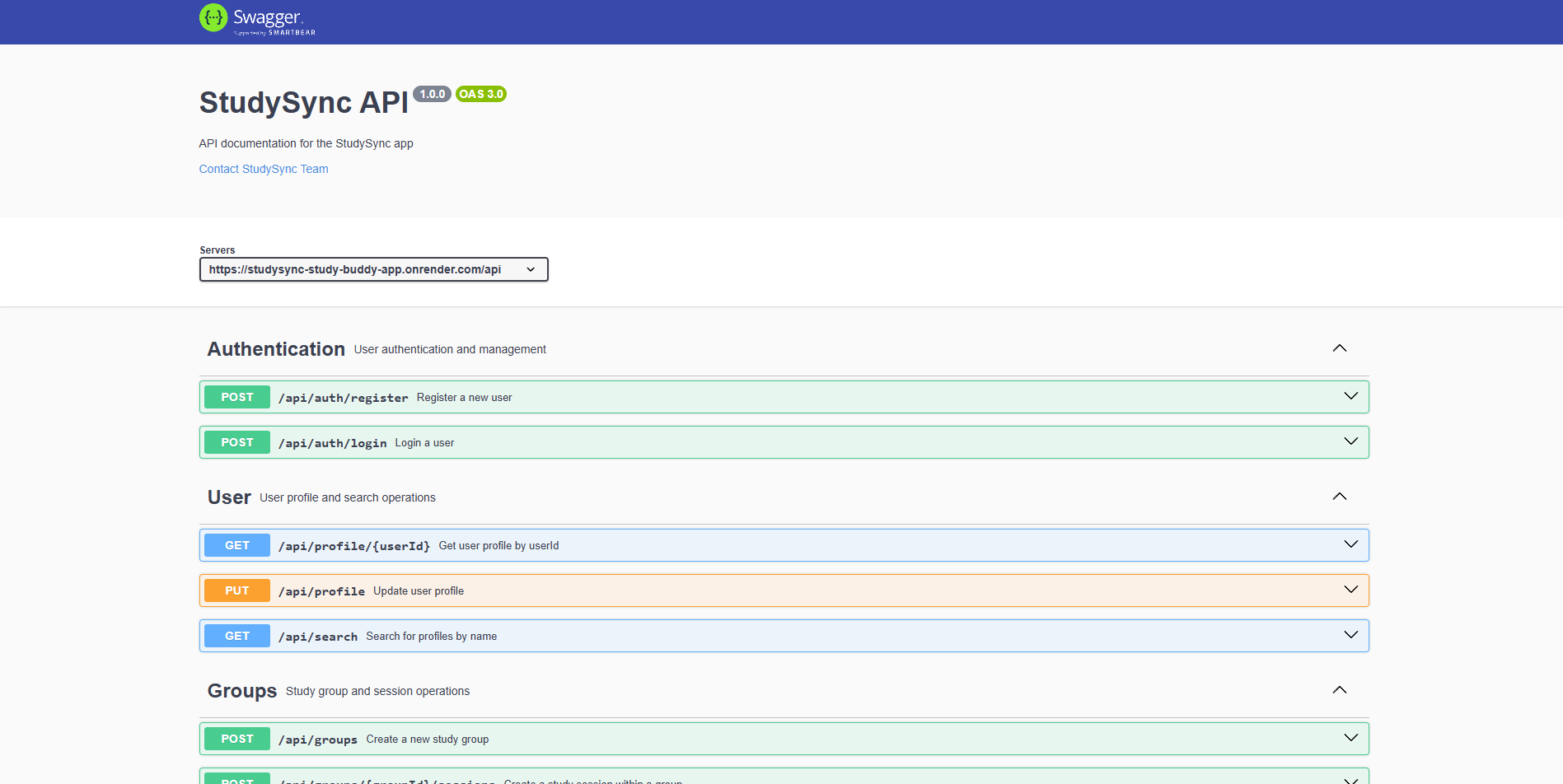Click 'API documentation for the StudySync app' text
Screen dimensions: 1563x784
pos(307,143)
